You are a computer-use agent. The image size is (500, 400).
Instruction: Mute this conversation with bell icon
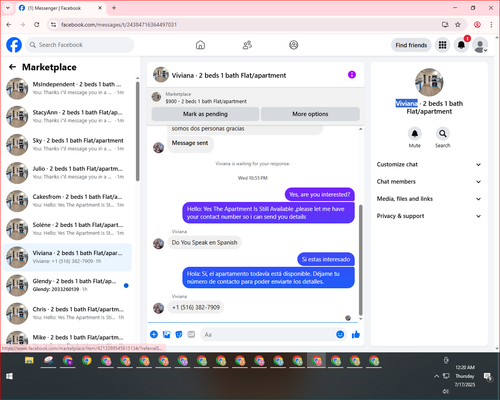[x=415, y=134]
